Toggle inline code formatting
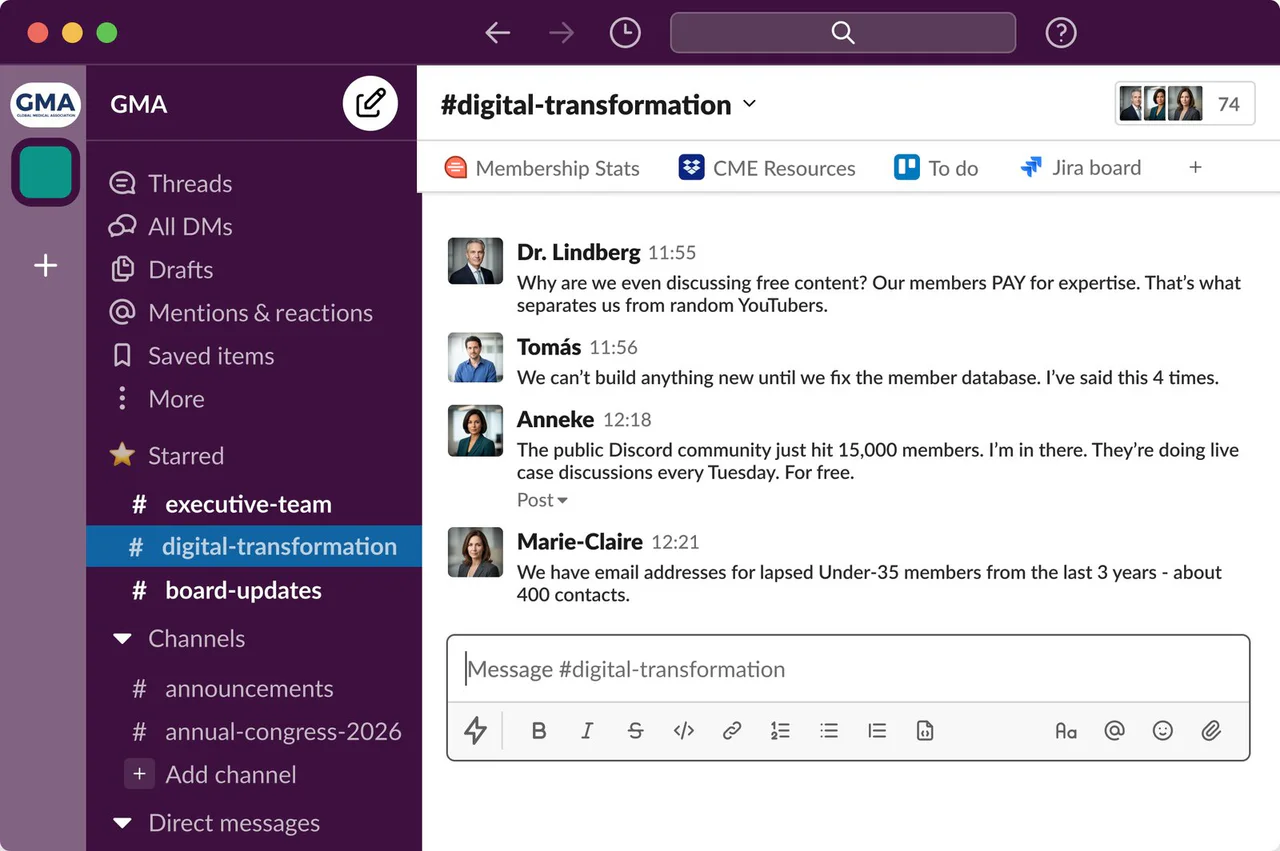The image size is (1280, 851). [x=684, y=731]
